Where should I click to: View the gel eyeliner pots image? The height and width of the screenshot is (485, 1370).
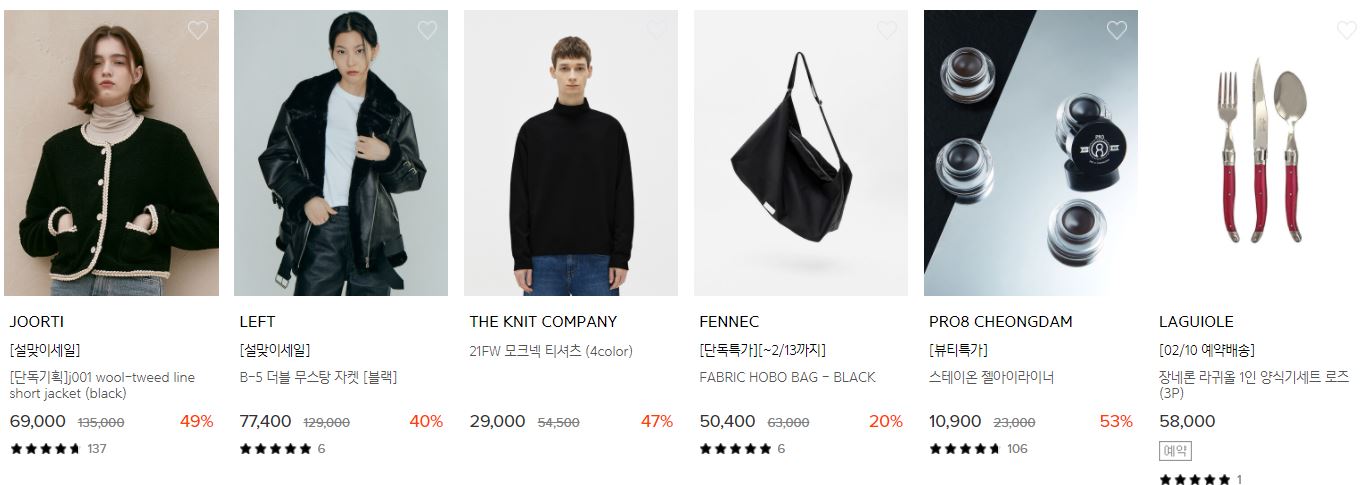pyautogui.click(x=1031, y=153)
